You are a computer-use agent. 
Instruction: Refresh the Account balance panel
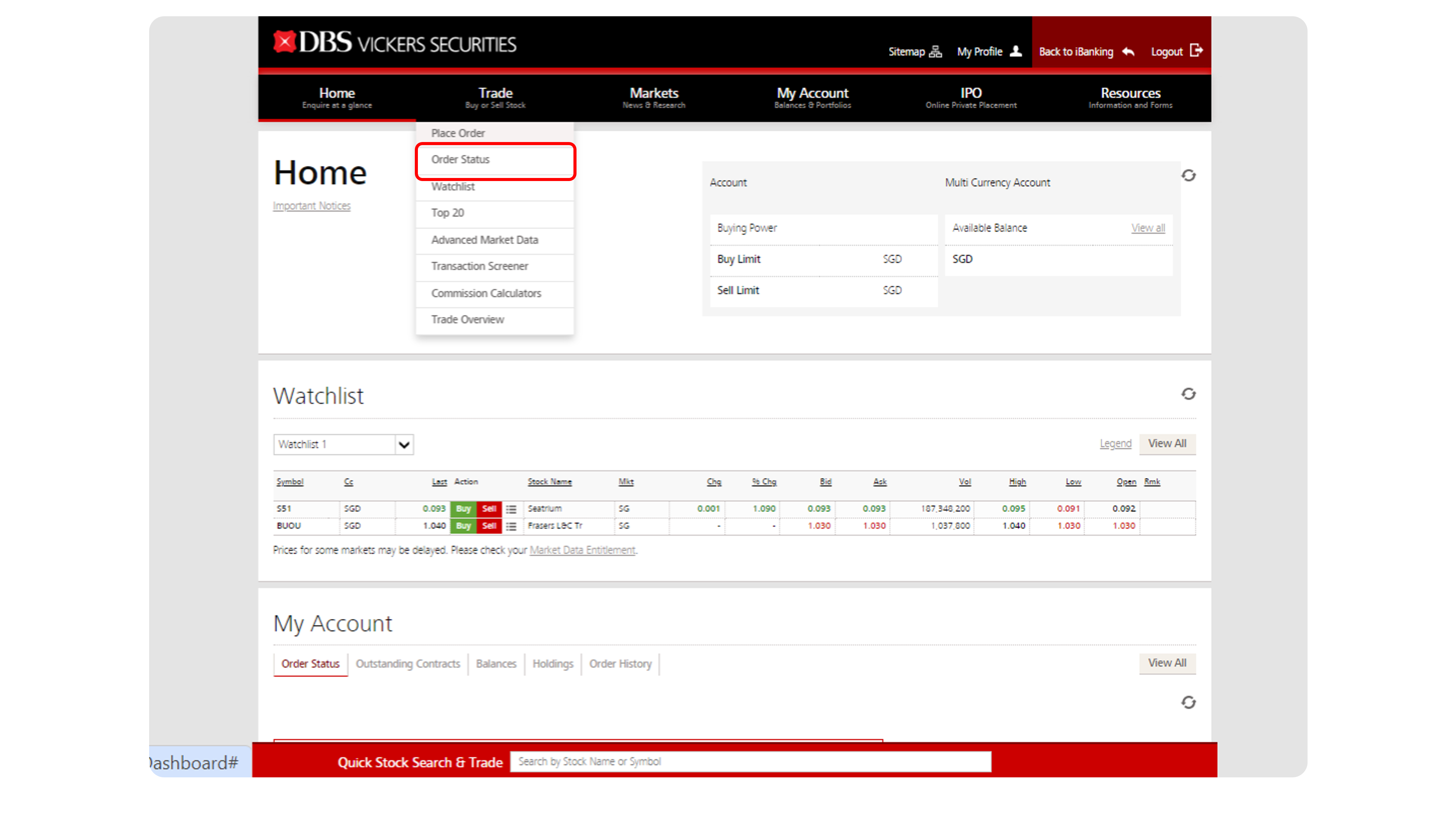click(x=1189, y=175)
